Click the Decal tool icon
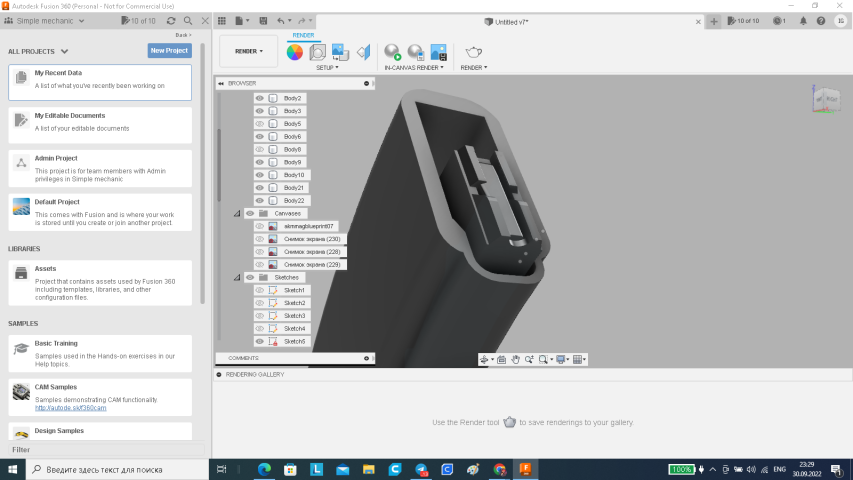 pos(340,52)
